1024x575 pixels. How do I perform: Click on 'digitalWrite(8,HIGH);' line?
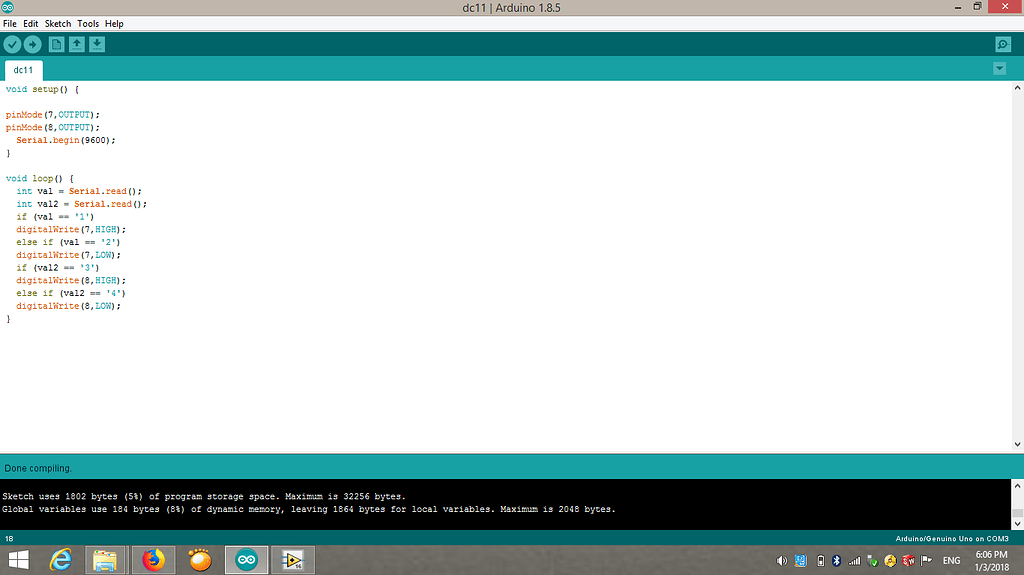71,280
